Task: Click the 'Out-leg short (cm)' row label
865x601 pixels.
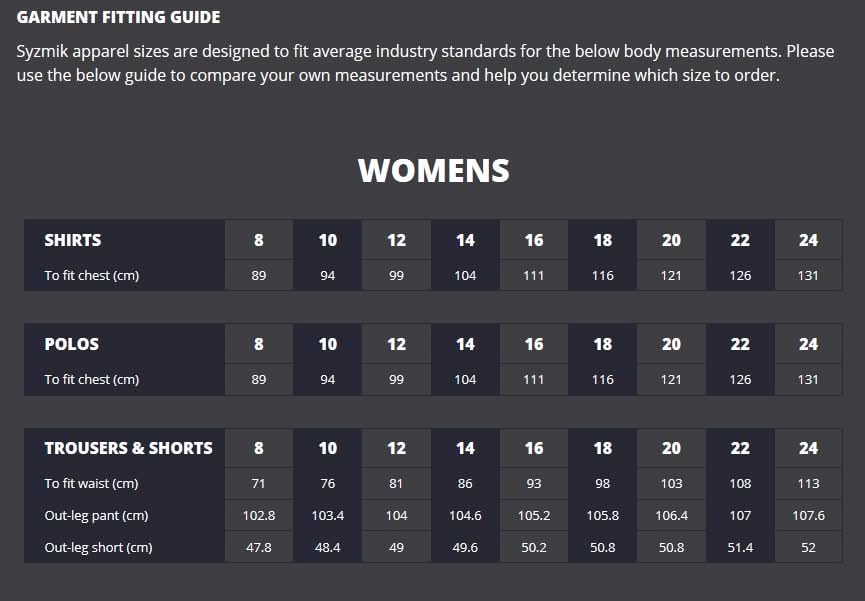Action: point(98,548)
